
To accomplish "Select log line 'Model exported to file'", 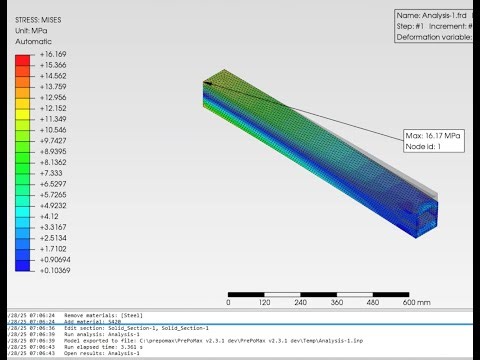I will point(213,341).
